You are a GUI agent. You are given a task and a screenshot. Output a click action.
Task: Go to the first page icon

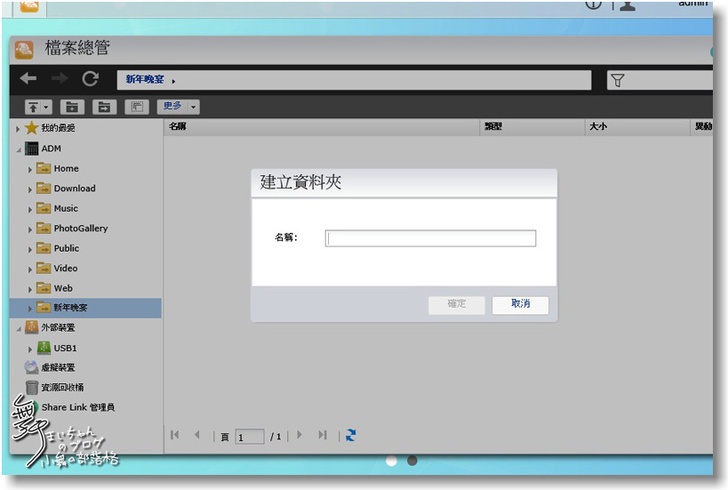pos(175,435)
